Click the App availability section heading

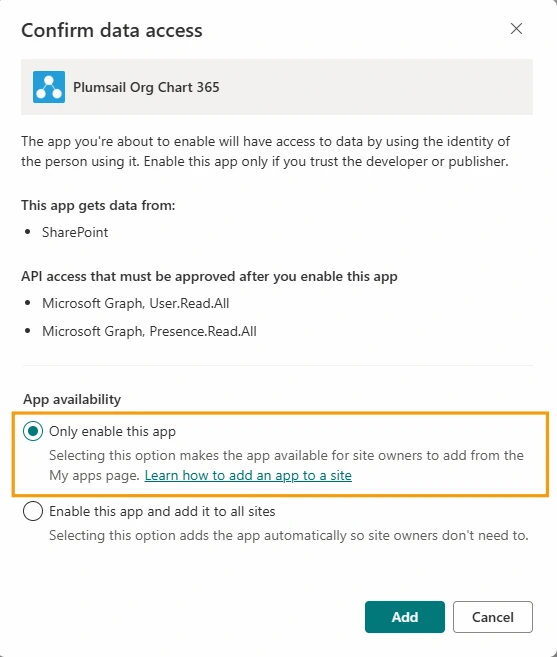(72, 399)
